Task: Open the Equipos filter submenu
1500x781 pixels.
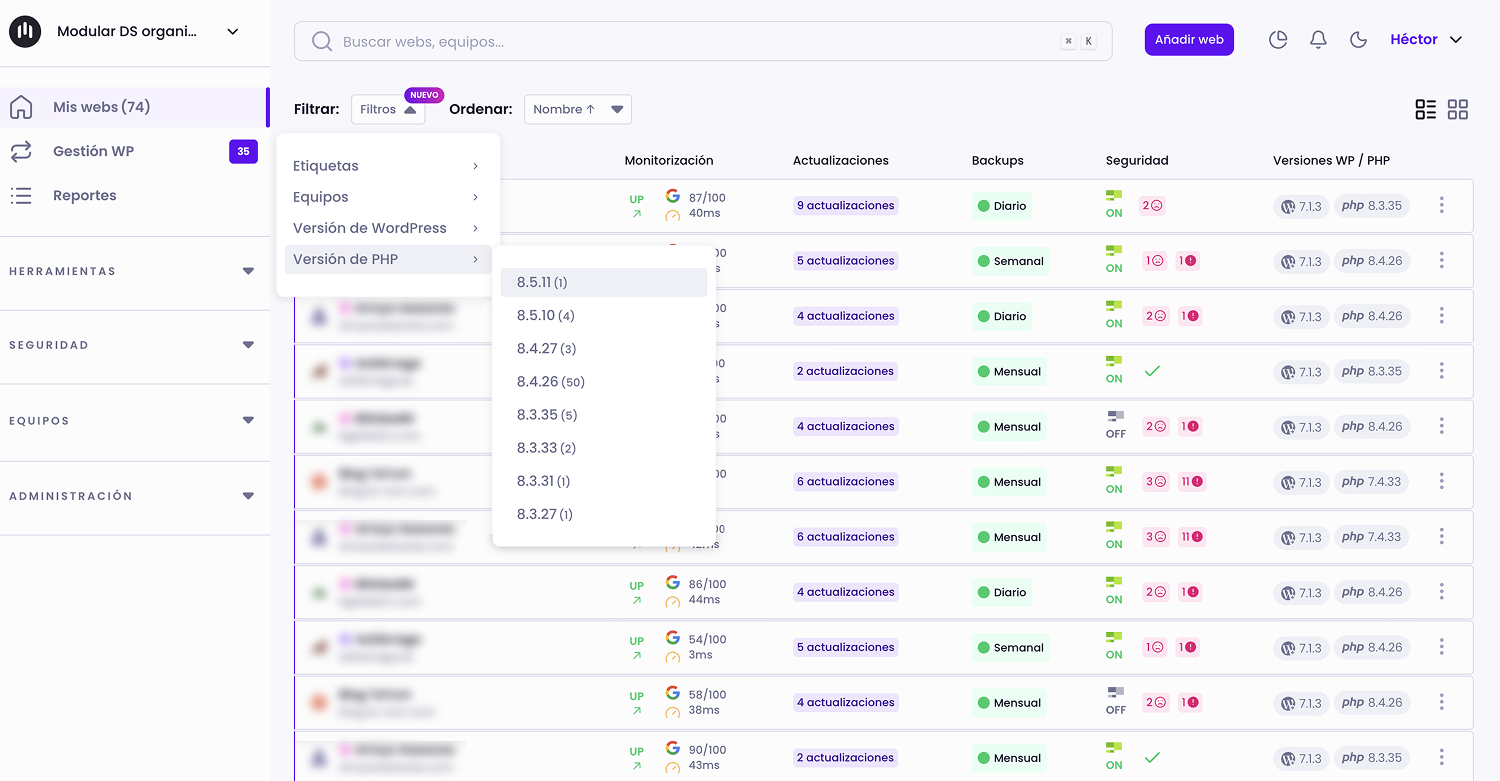Action: click(388, 197)
